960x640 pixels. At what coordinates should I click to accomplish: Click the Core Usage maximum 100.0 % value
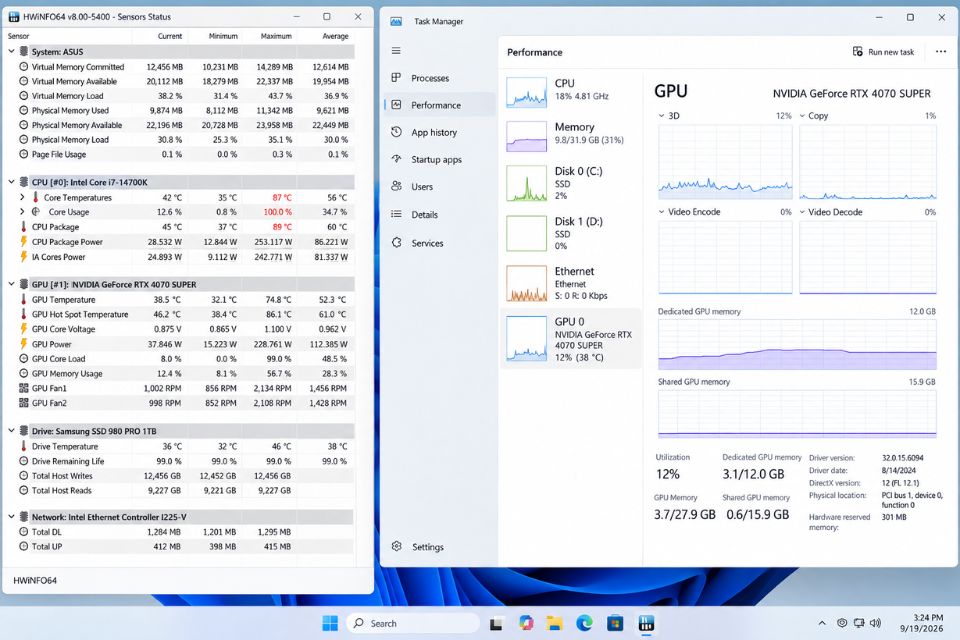click(277, 212)
